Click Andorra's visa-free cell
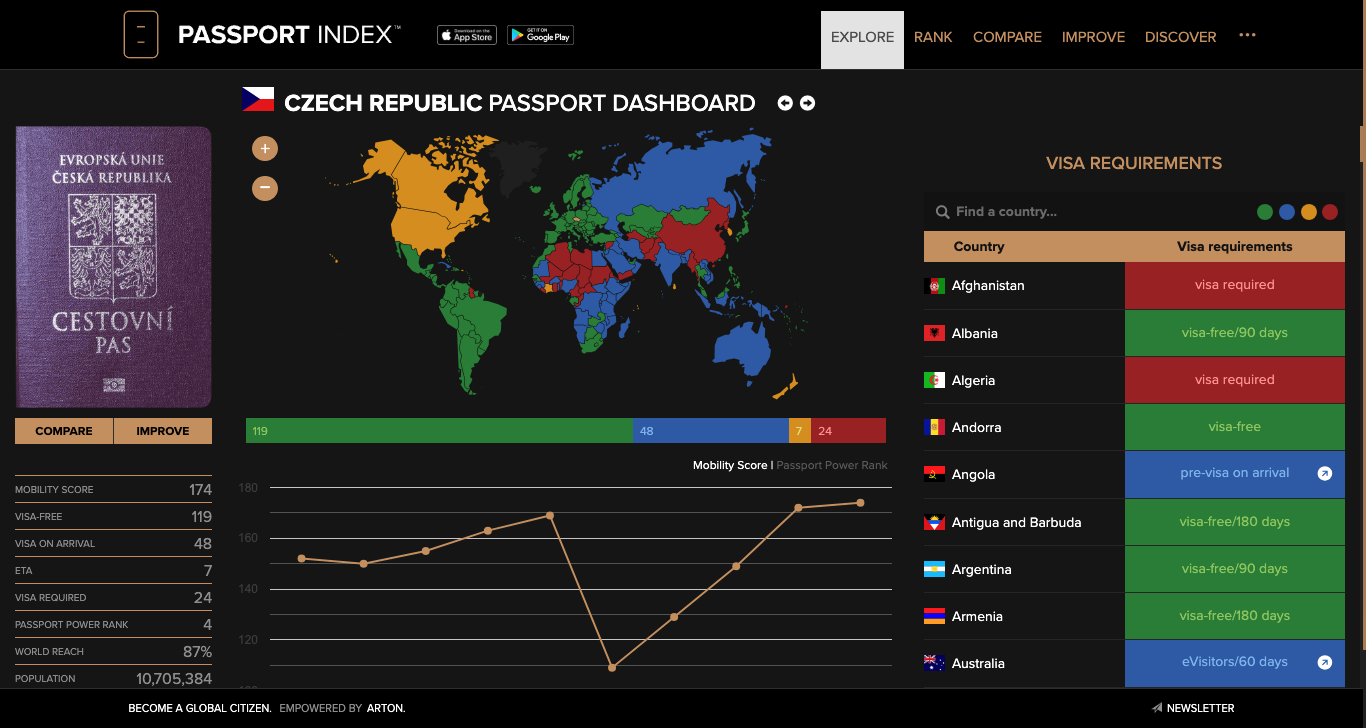This screenshot has height=728, width=1366. (1235, 427)
